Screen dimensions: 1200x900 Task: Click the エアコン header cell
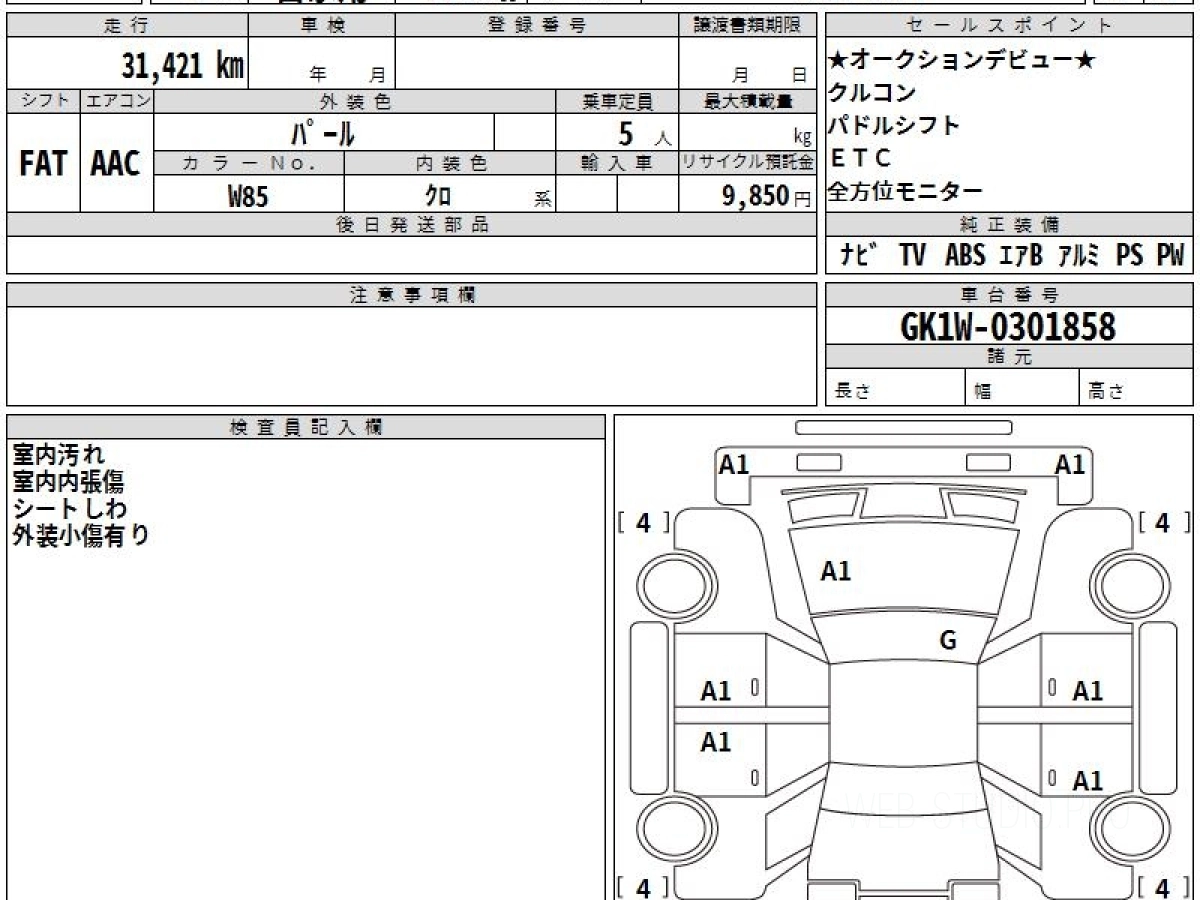117,101
